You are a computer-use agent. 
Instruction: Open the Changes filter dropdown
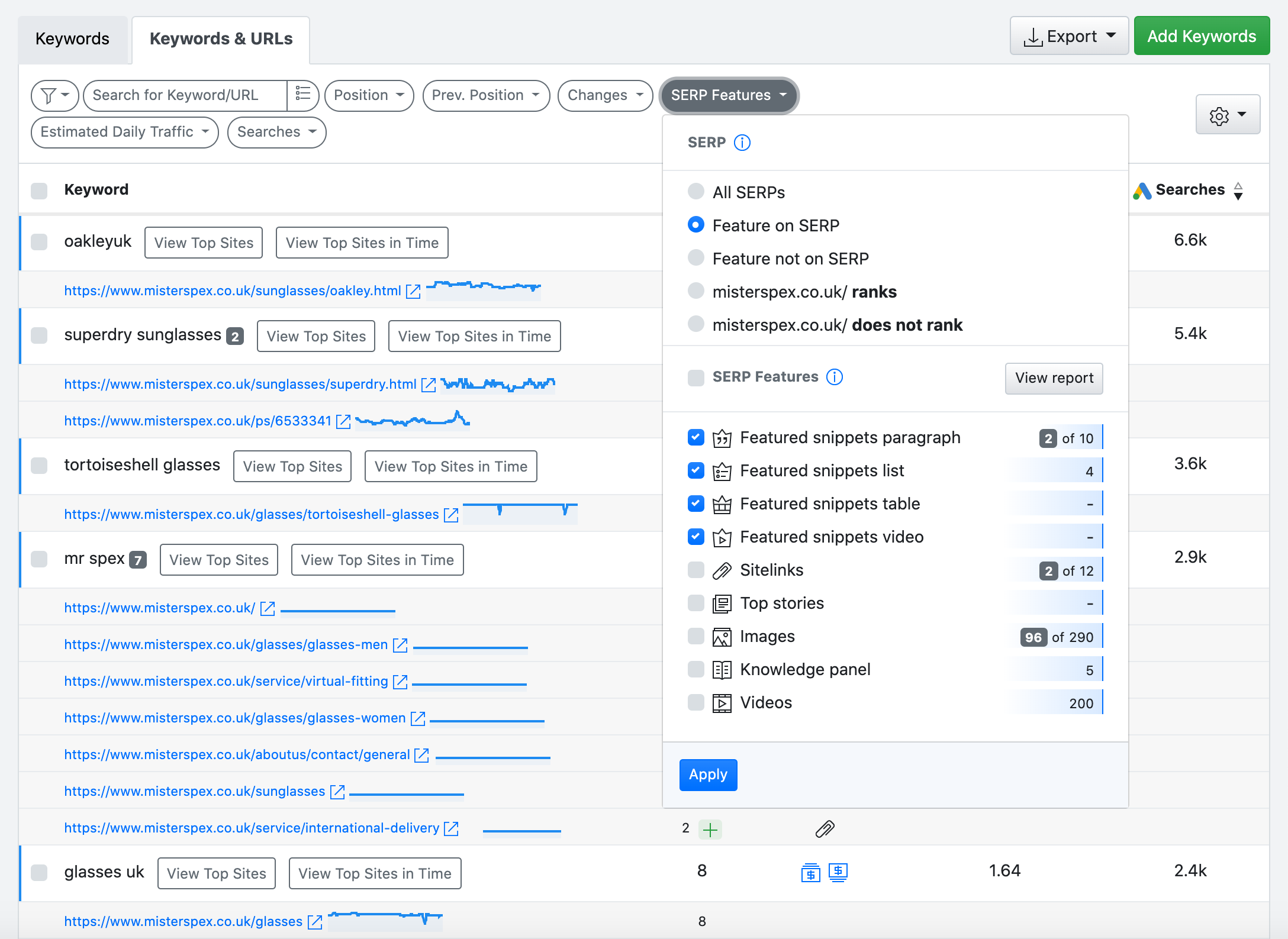(605, 95)
